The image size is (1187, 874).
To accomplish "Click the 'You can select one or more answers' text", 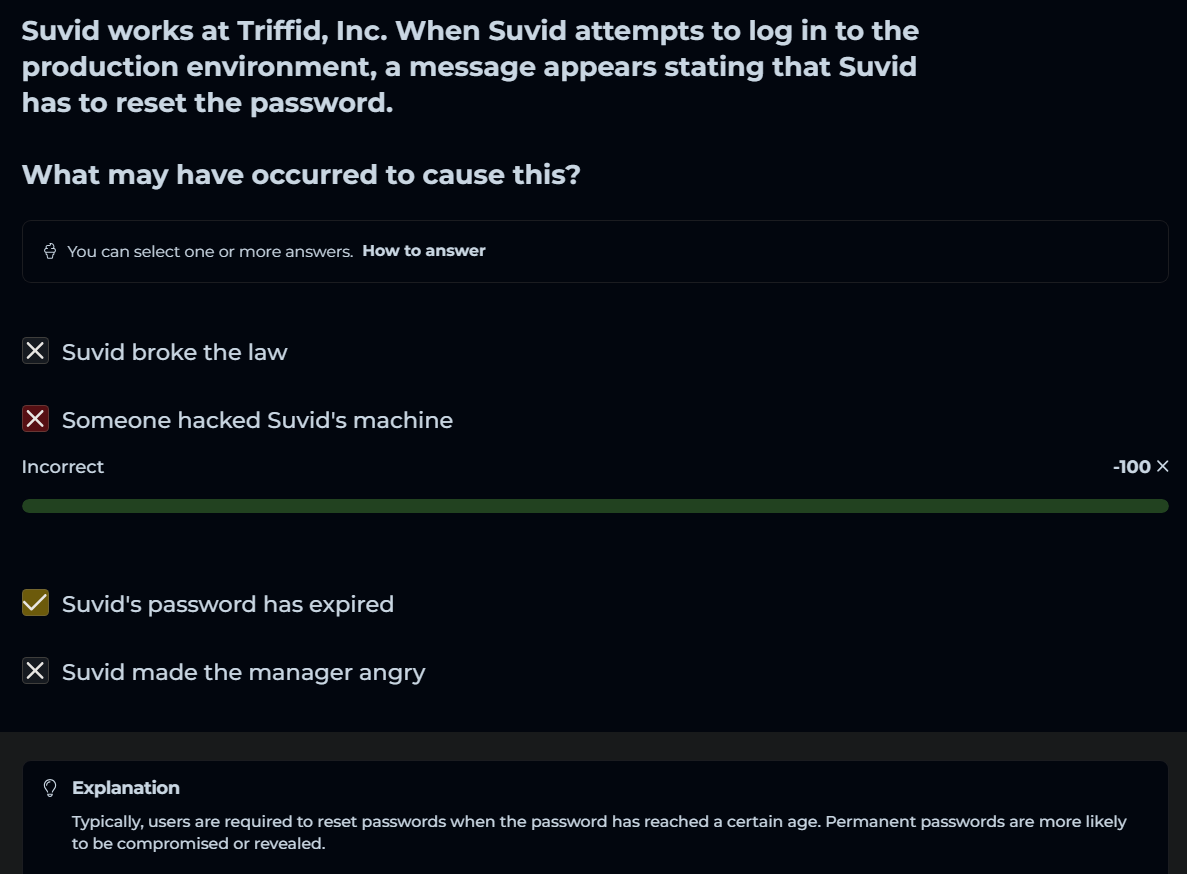I will (x=210, y=251).
